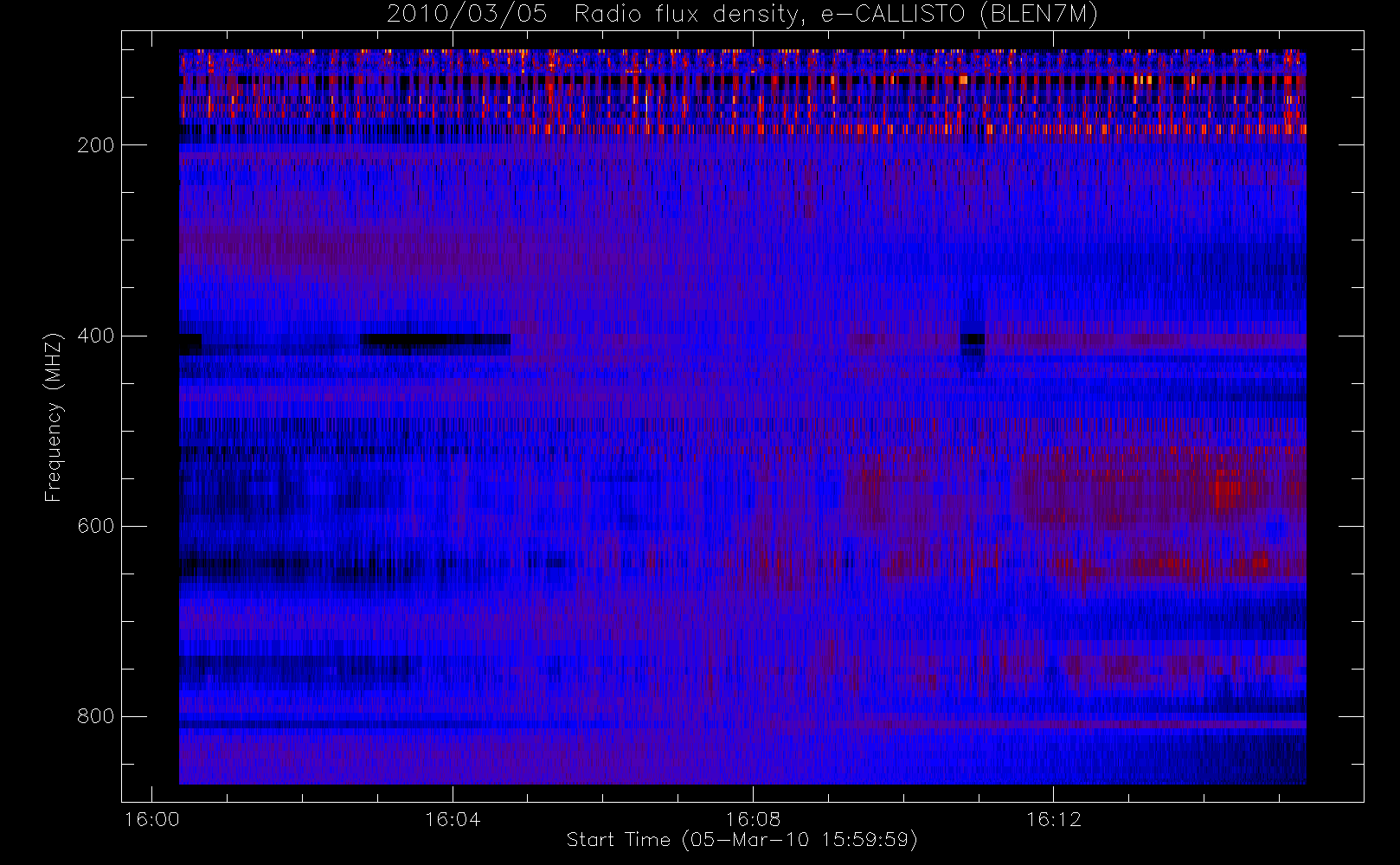This screenshot has width=1400, height=865.
Task: Click the 600 frequency tick label
Action: 96,526
